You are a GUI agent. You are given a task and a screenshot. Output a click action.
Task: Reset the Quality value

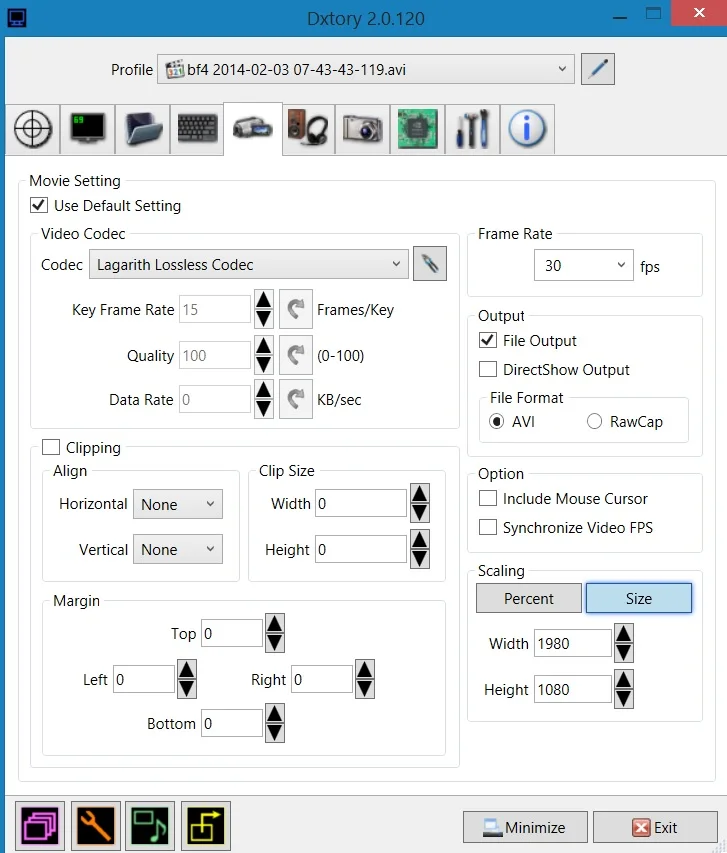[x=295, y=355]
